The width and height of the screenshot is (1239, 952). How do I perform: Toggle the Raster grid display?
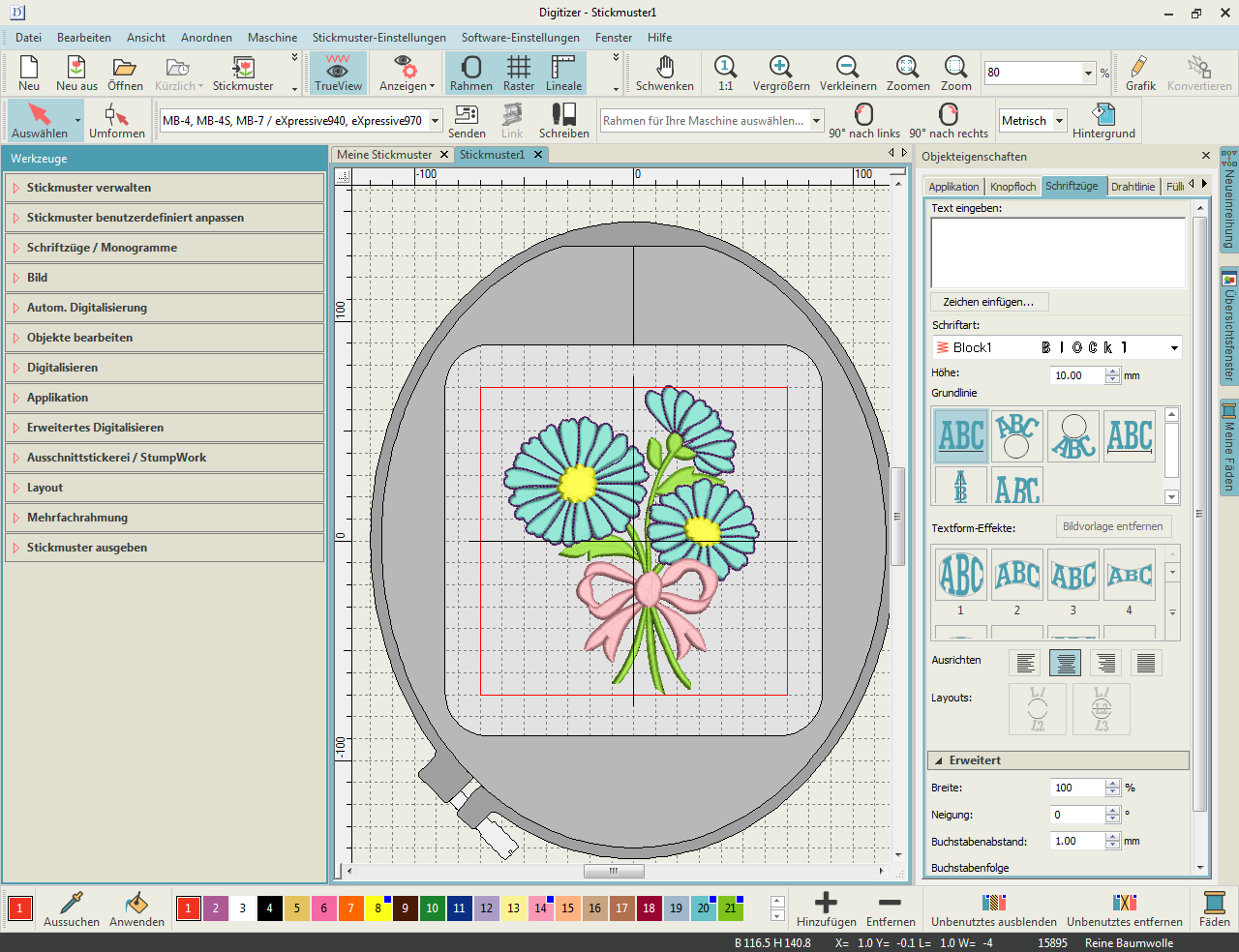[519, 73]
